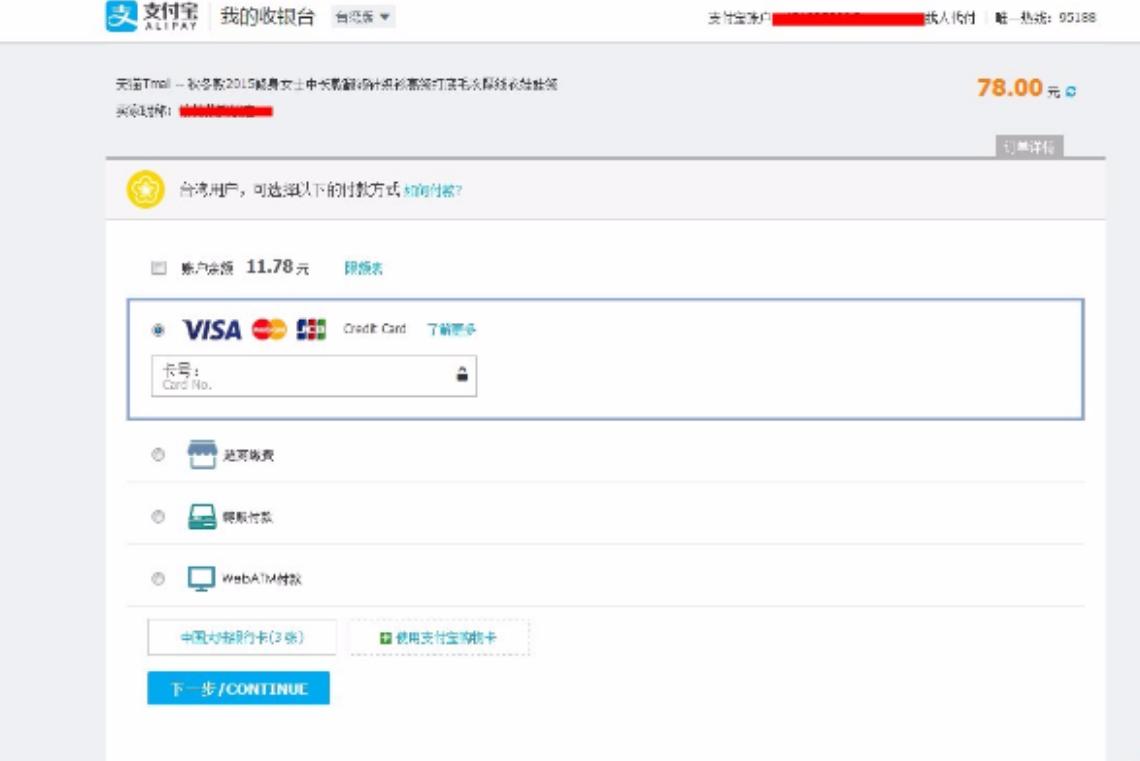Viewport: 1140px width, 761px height.
Task: Click the cashier title next to Alipay logo
Action: (x=268, y=17)
